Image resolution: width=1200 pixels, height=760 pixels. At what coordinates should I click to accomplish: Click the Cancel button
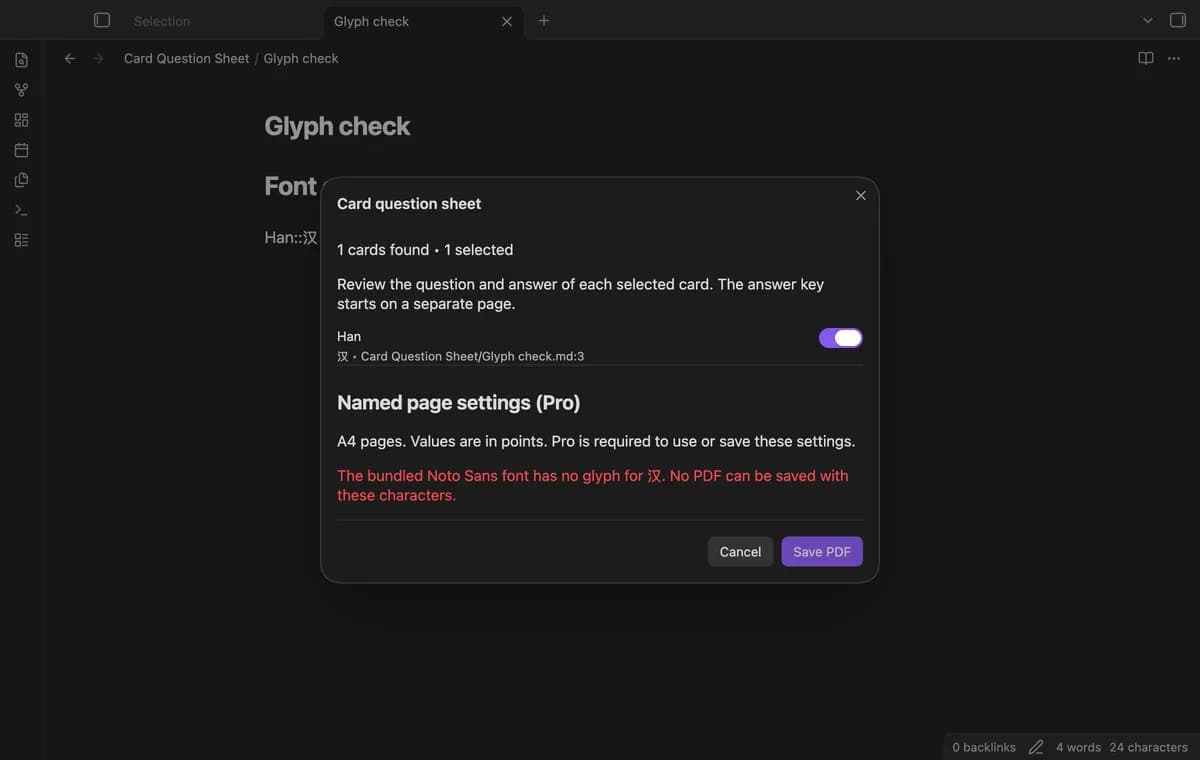coord(740,552)
